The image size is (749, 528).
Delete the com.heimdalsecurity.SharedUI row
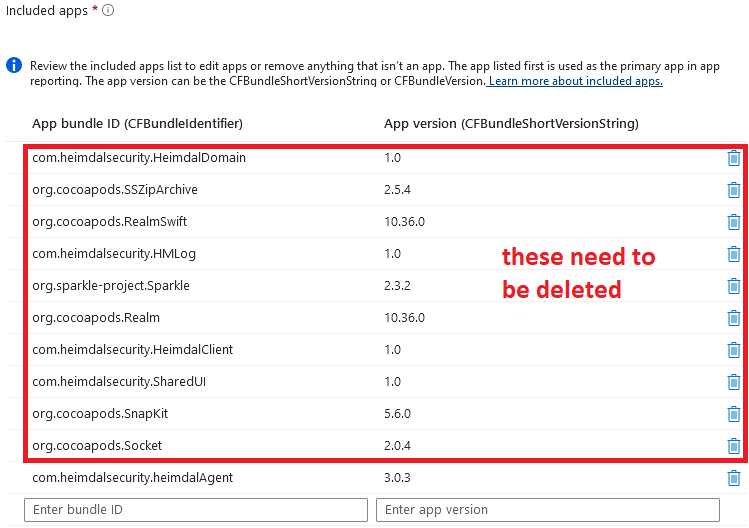(x=734, y=382)
